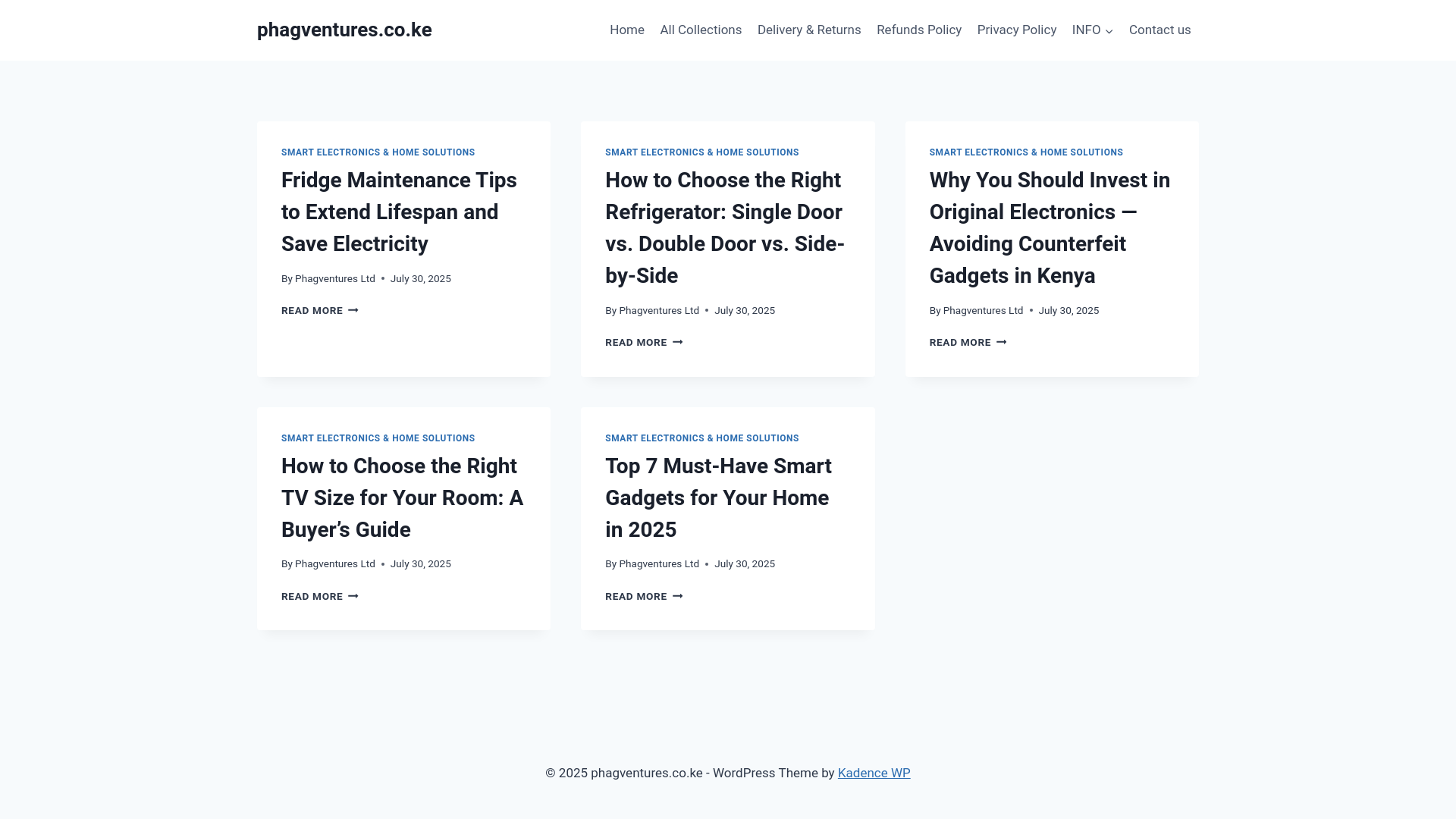
Task: Click Read More under Right Refrigerator article
Action: click(644, 342)
